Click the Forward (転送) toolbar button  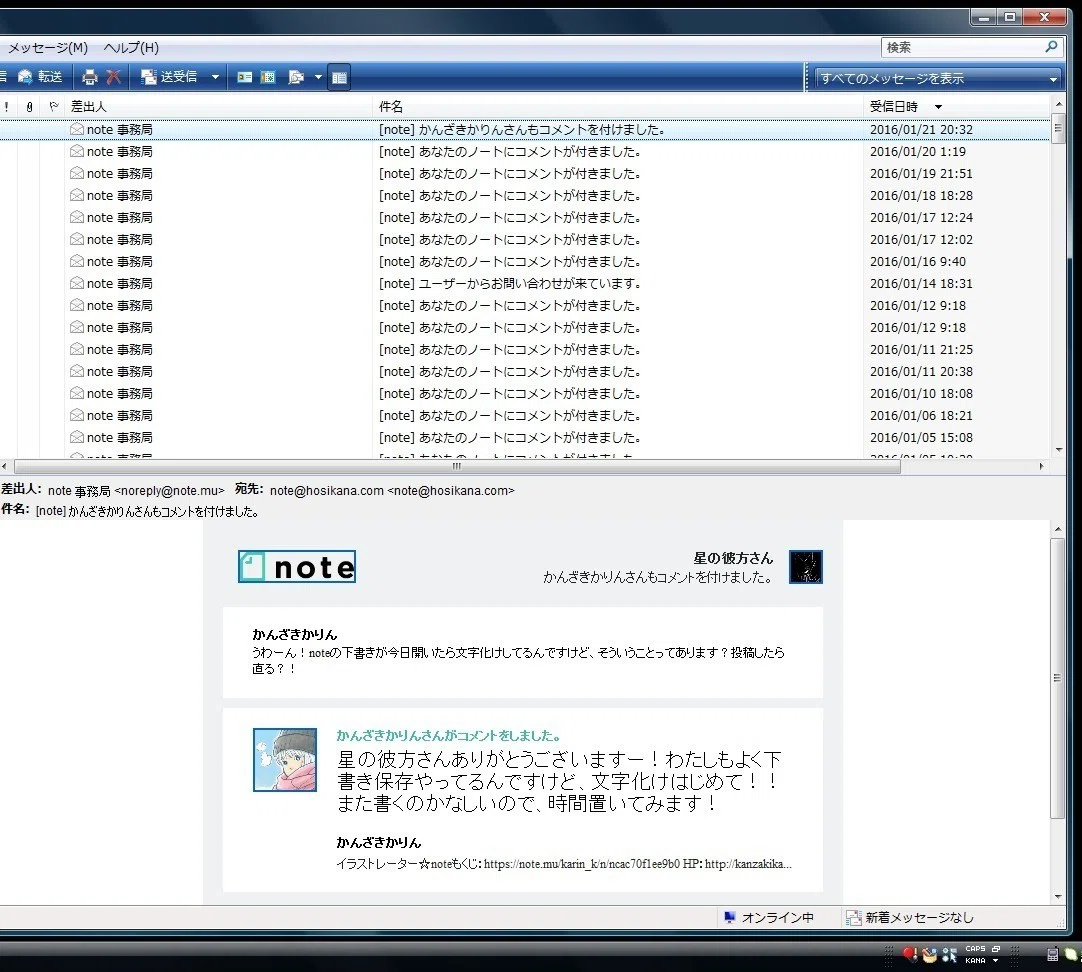pos(40,77)
